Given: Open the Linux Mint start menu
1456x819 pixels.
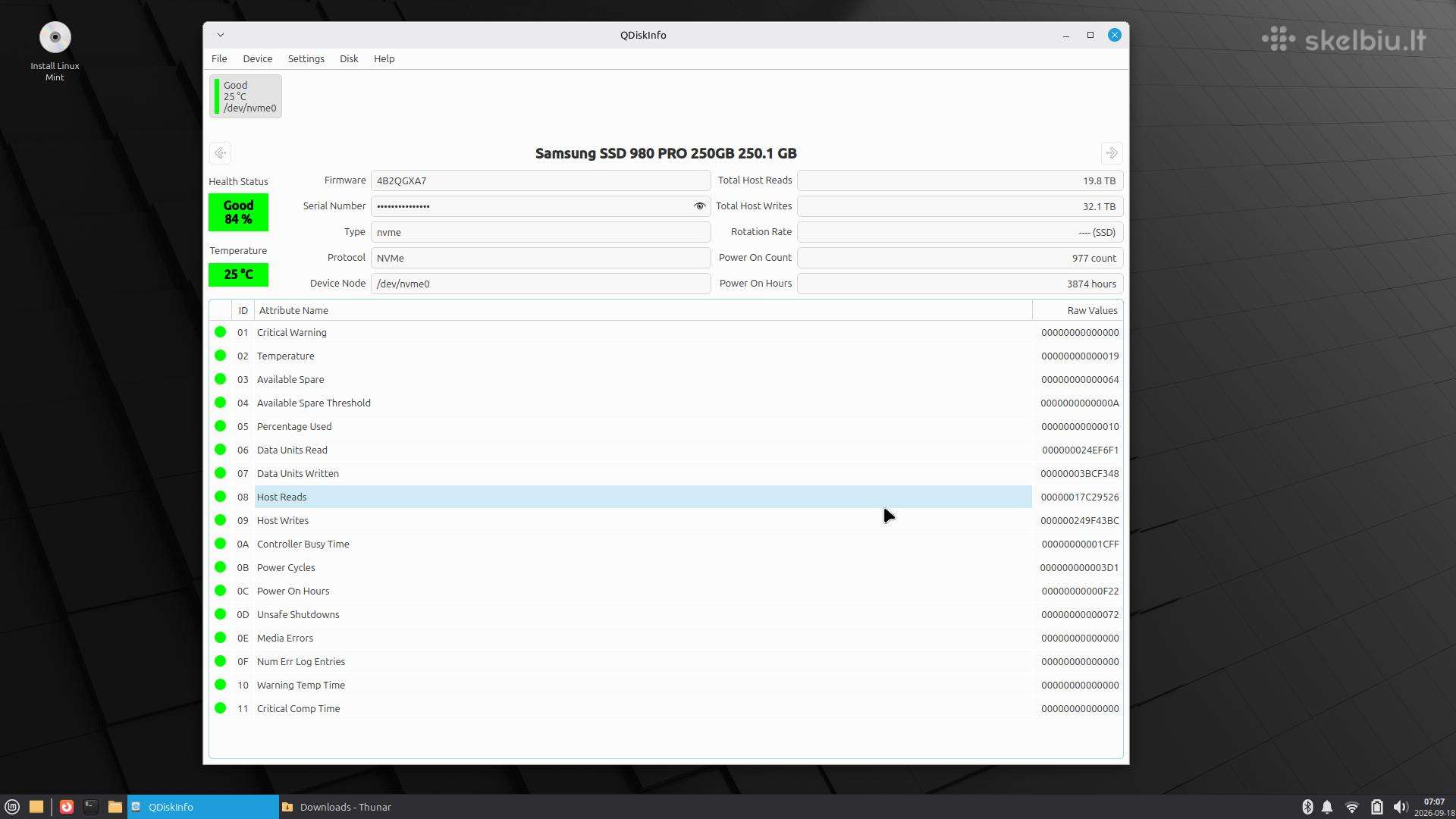Looking at the screenshot, I should tap(12, 807).
